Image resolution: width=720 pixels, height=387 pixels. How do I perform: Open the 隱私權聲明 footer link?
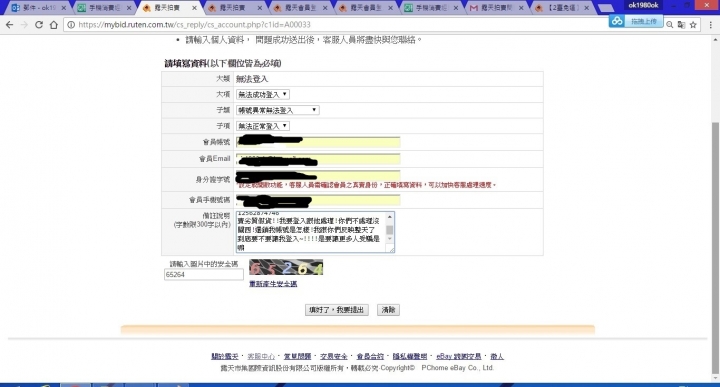410,356
